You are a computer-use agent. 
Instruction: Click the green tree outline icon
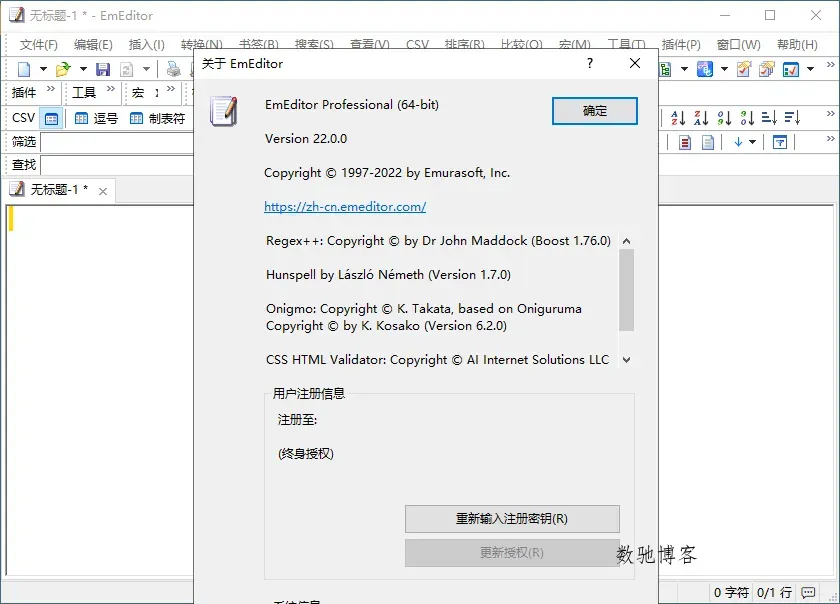pyautogui.click(x=665, y=69)
